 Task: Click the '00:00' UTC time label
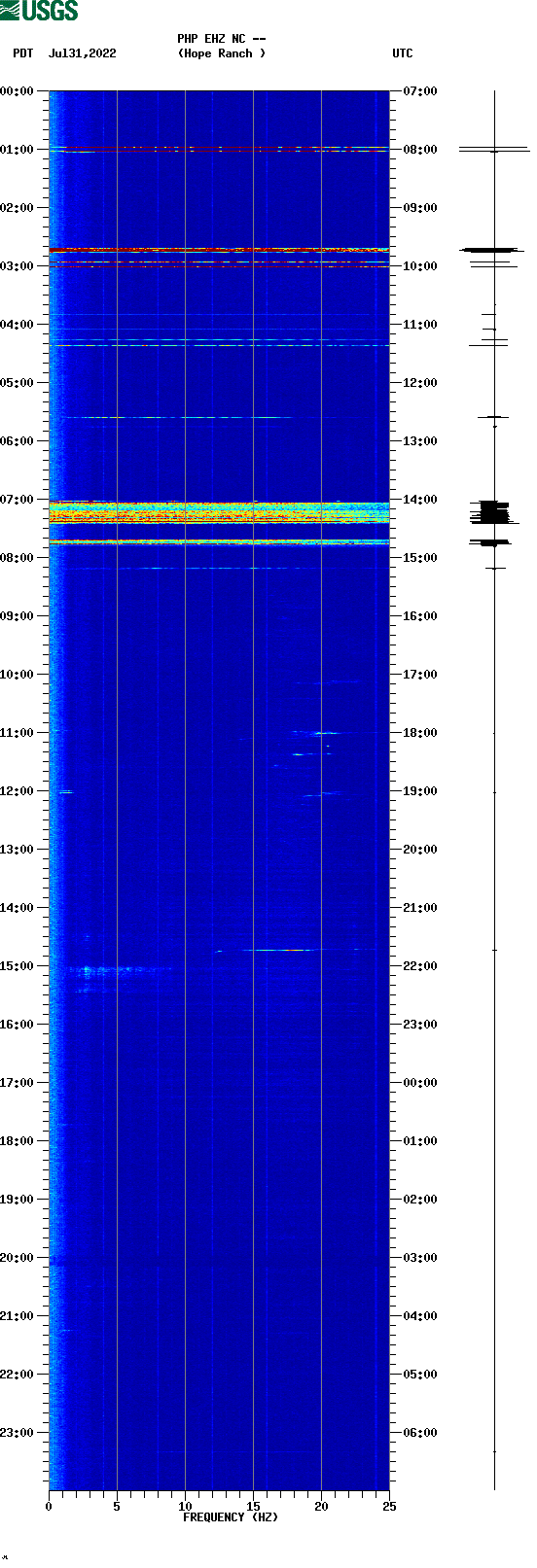coord(420,1083)
